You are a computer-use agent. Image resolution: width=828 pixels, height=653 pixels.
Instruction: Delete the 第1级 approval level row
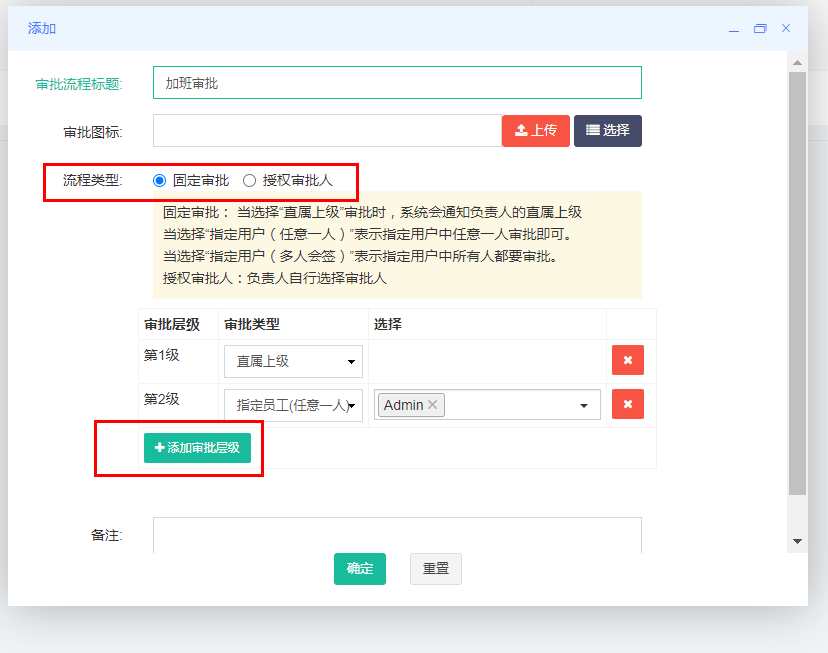pyautogui.click(x=628, y=360)
